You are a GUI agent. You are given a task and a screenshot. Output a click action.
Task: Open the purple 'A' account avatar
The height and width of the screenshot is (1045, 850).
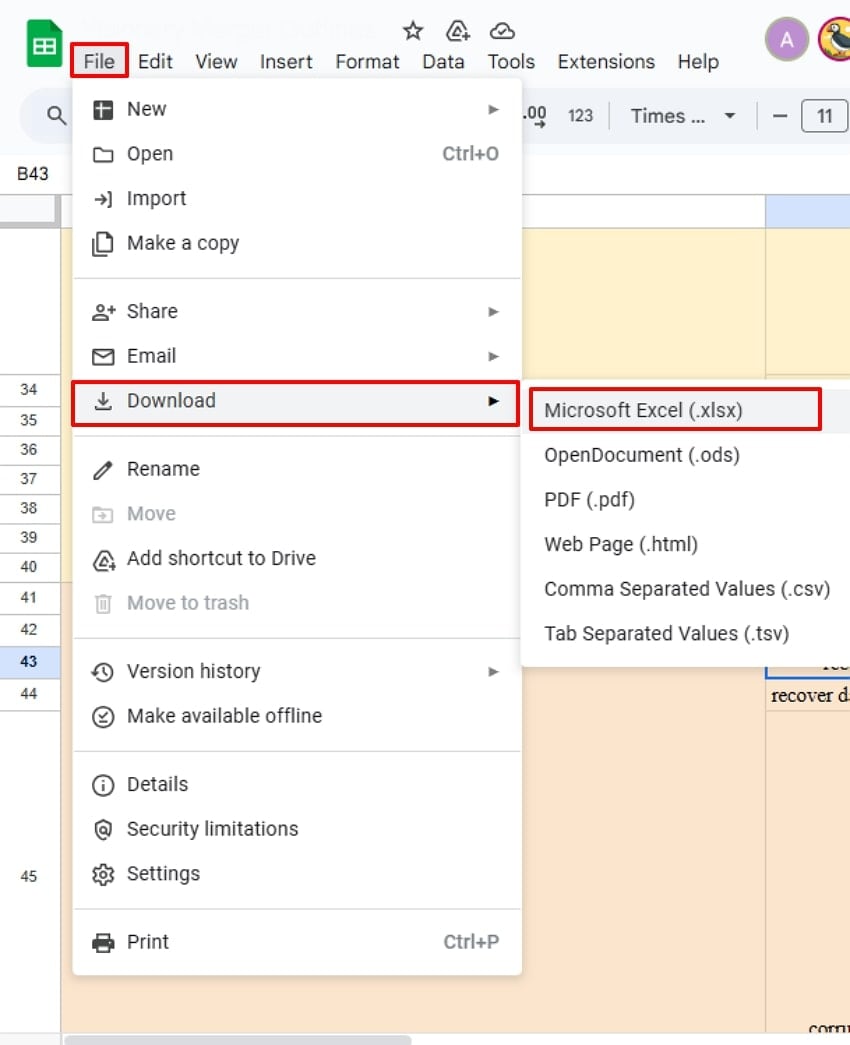(x=787, y=40)
